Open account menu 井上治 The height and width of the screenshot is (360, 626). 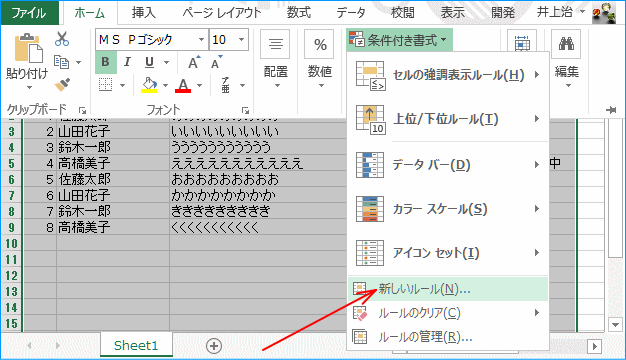click(x=561, y=12)
